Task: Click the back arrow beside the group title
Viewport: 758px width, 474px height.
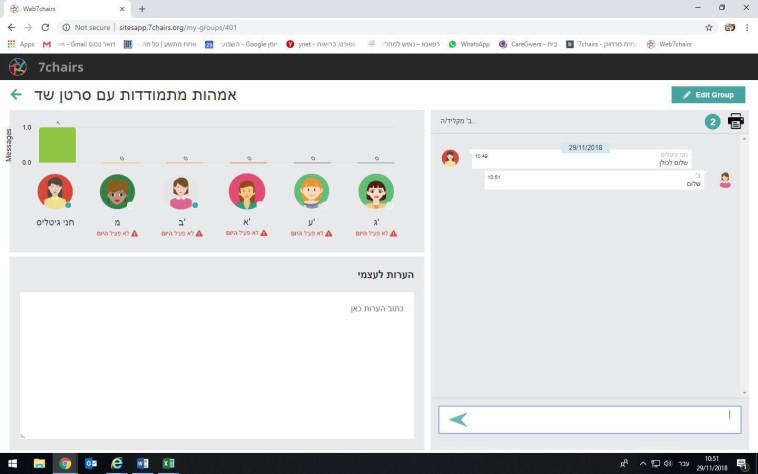Action: 16,95
